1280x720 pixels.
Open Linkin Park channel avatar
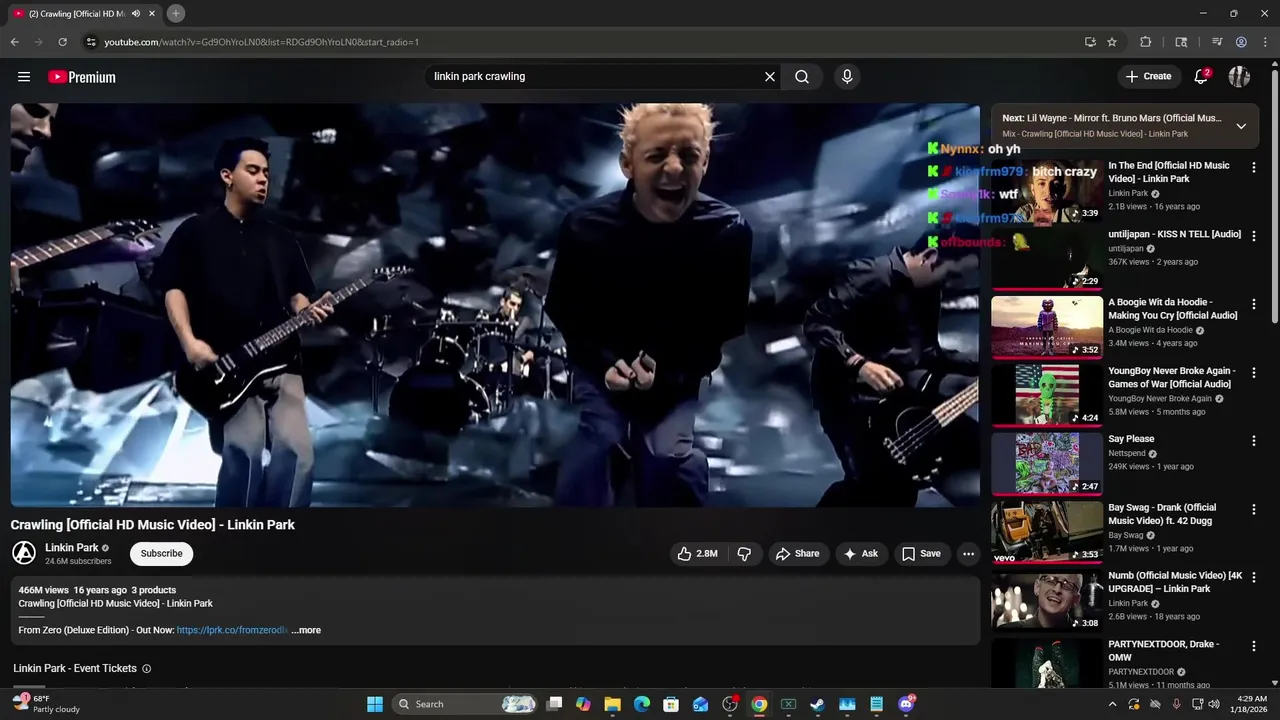point(24,553)
